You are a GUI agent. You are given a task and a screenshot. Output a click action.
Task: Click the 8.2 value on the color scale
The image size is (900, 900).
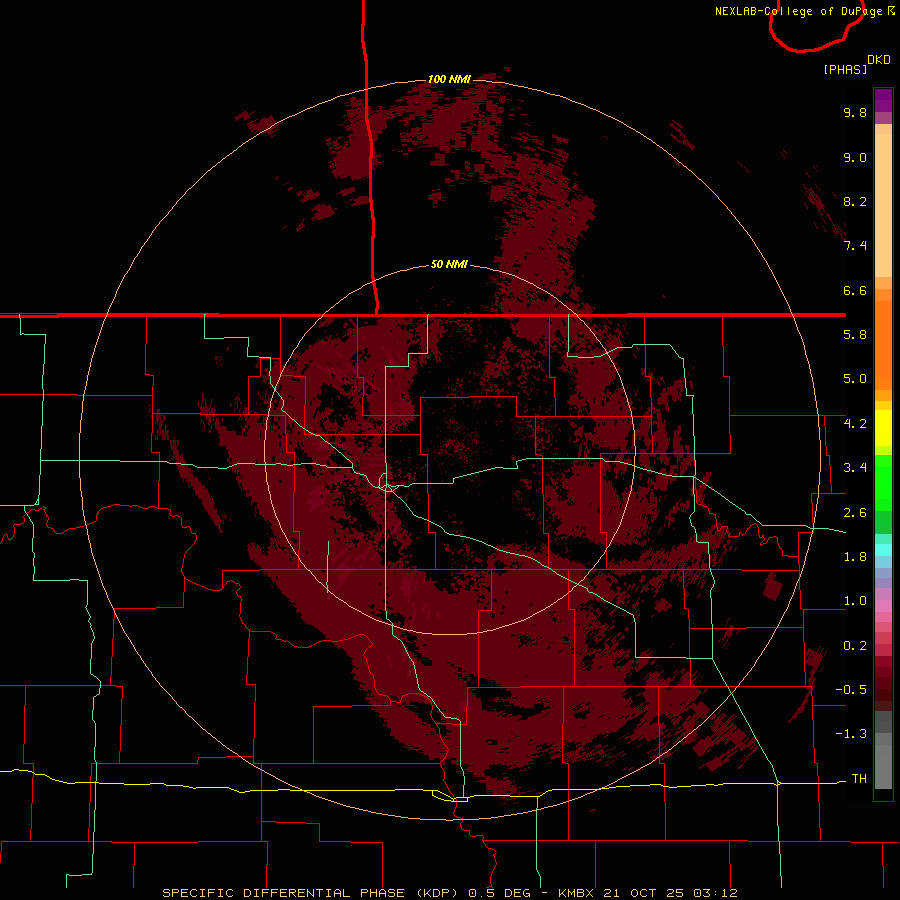point(855,201)
